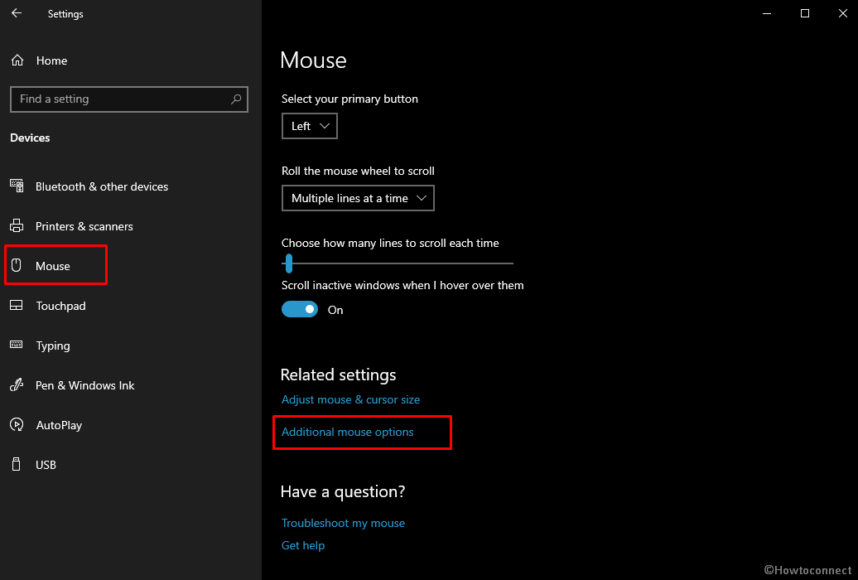Viewport: 858px width, 580px height.
Task: Click the Find a setting search box
Action: (128, 99)
